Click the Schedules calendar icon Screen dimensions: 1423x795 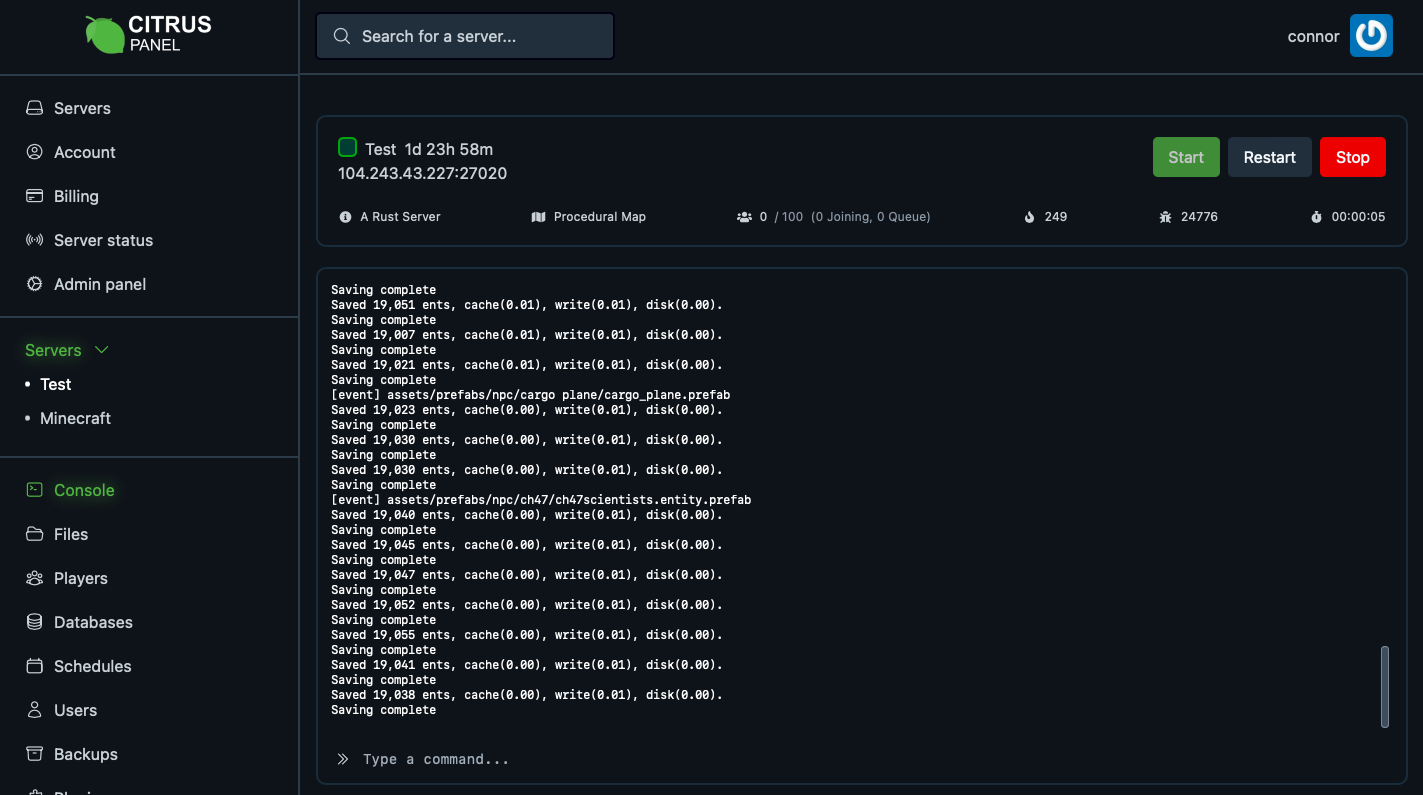point(34,666)
